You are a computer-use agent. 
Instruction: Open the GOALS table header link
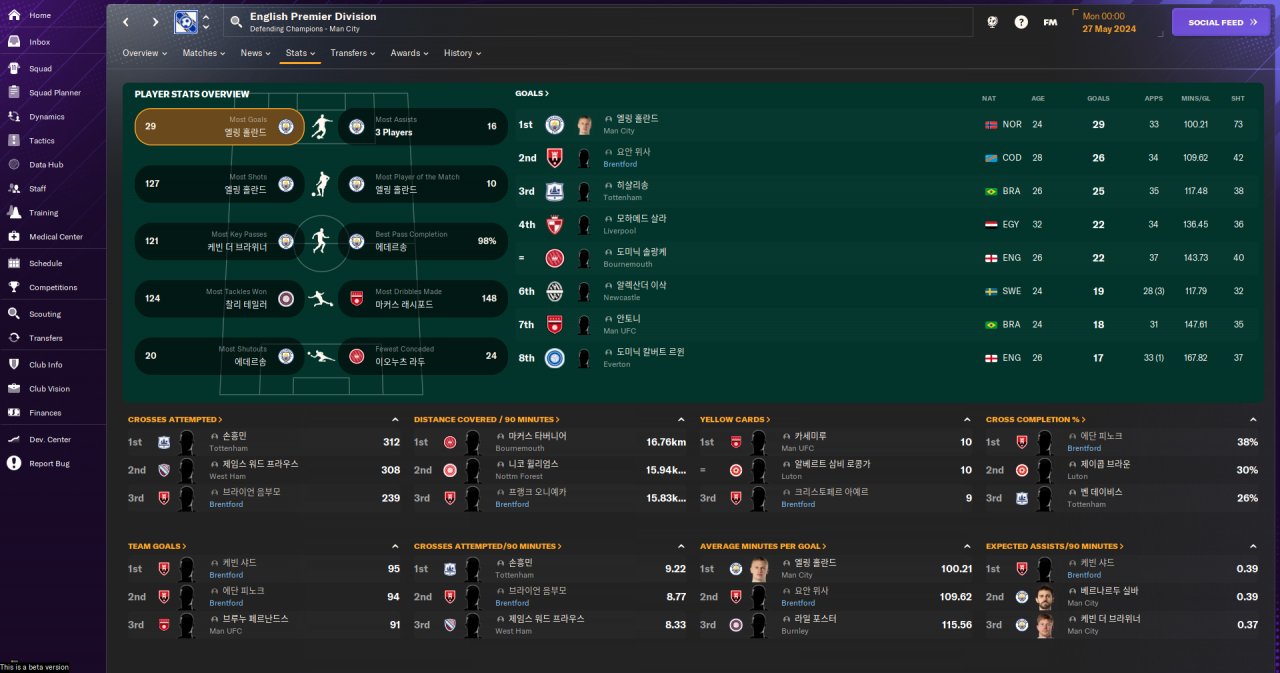[x=532, y=93]
